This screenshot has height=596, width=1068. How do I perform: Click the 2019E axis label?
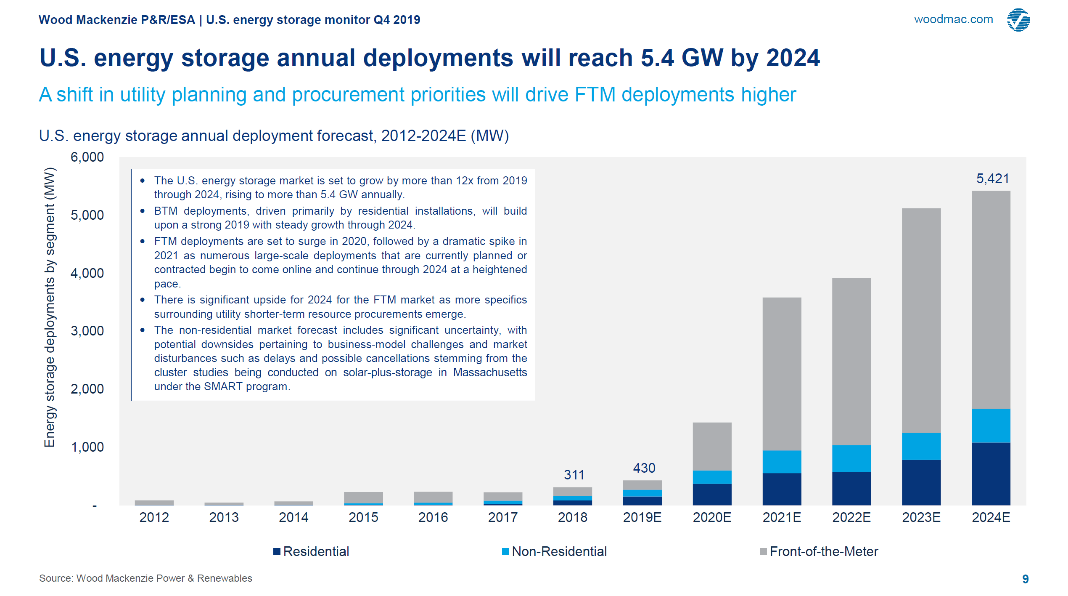[x=642, y=518]
